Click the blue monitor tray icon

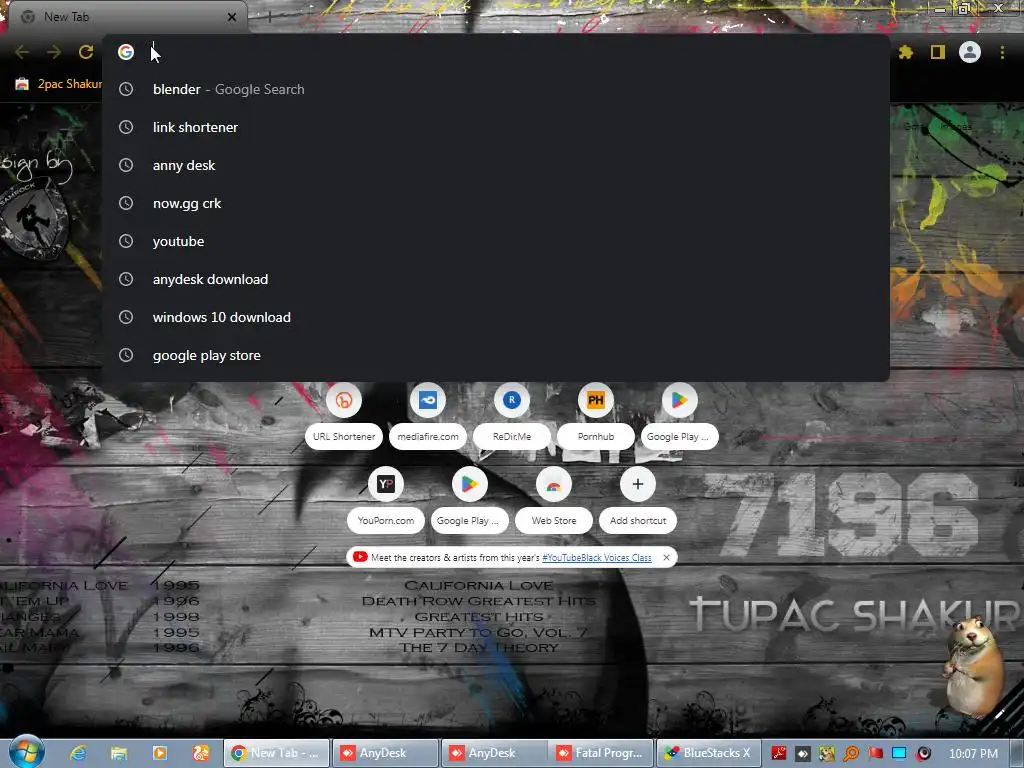point(899,754)
